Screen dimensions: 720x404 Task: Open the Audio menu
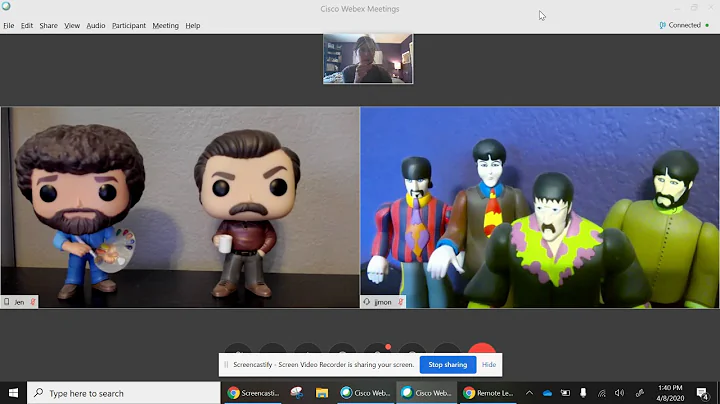(x=96, y=26)
